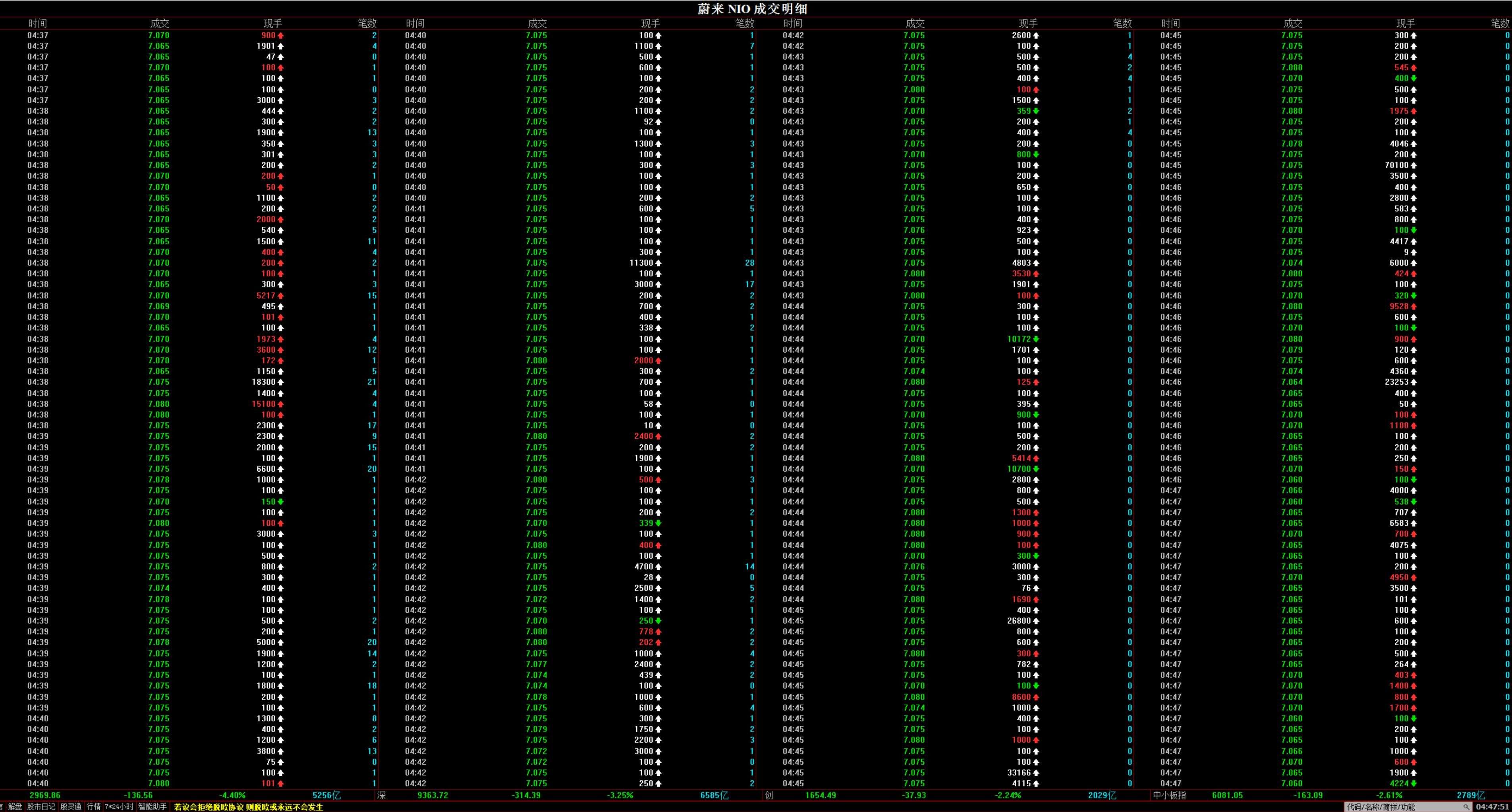Viewport: 1512px width, 812px height.
Task: Click the red 9528 volume cell
Action: (1403, 306)
